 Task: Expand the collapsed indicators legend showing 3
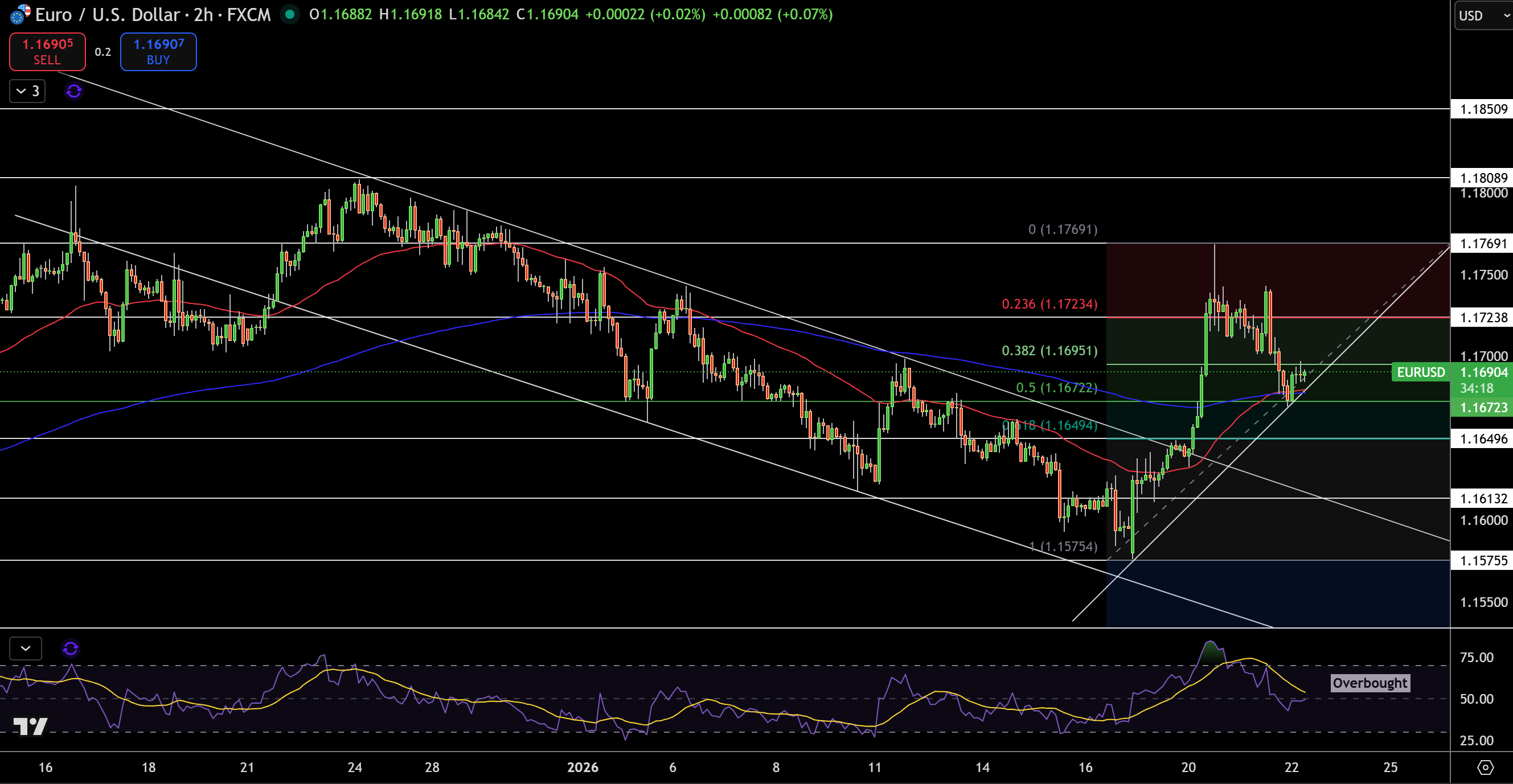click(x=27, y=91)
